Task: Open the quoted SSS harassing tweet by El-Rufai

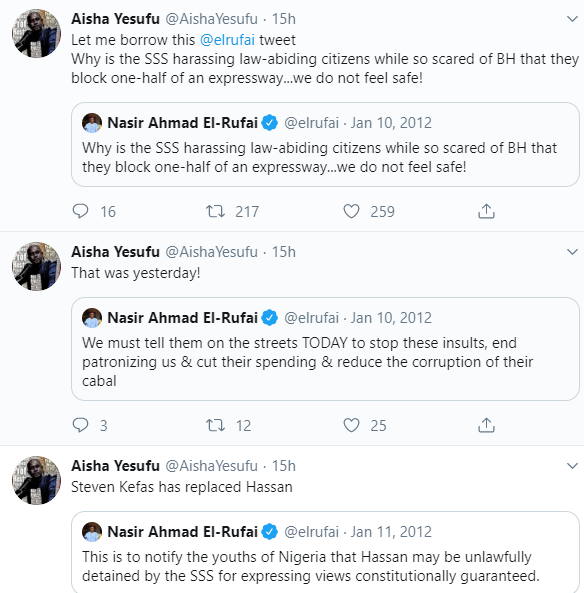Action: coord(325,144)
